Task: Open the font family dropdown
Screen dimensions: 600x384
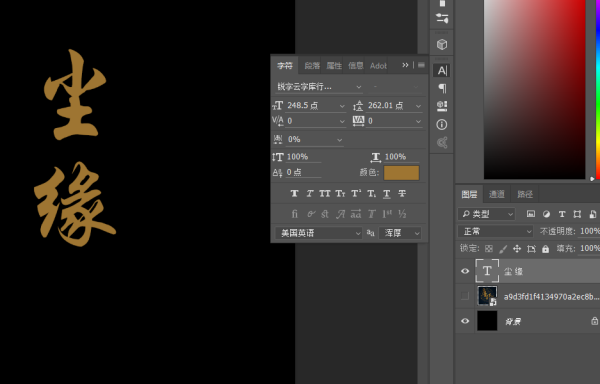Action: (x=319, y=87)
